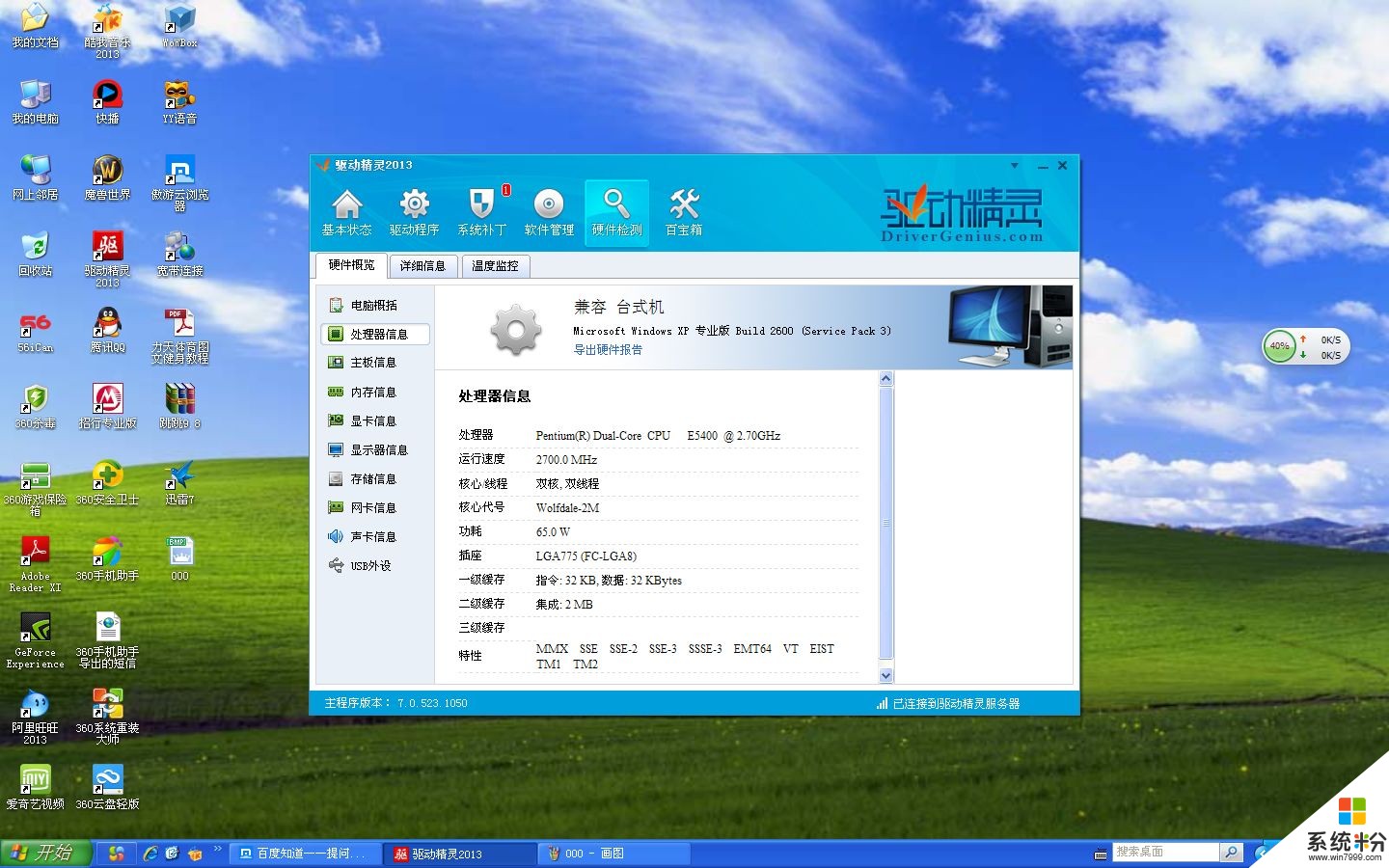Switch to 百度知道 taskbar window
1389x868 pixels.
pos(306,854)
